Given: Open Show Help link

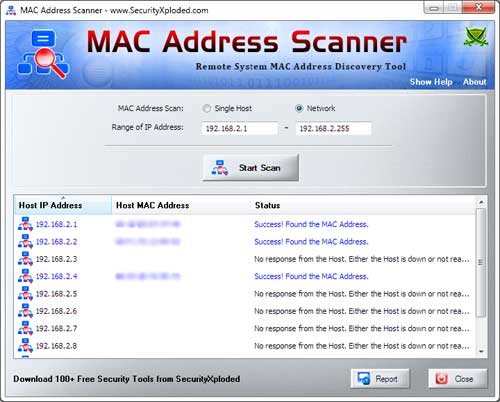Looking at the screenshot, I should pyautogui.click(x=431, y=82).
